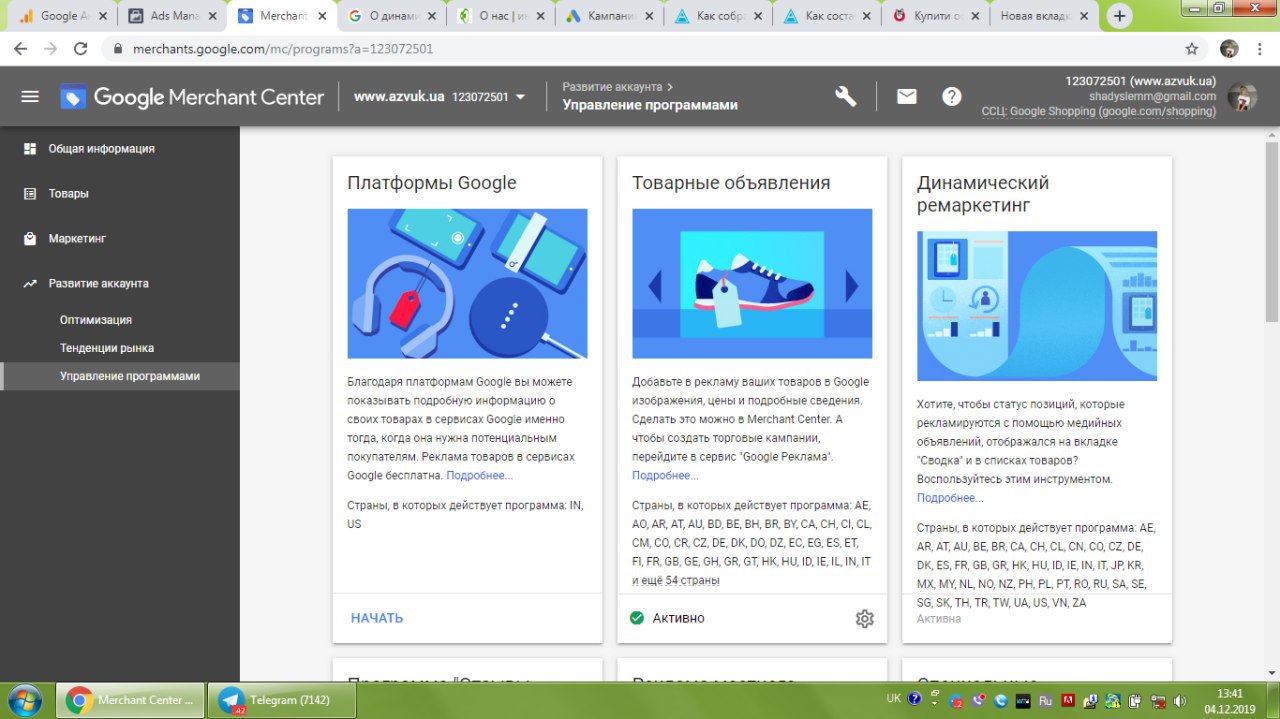Open Telegram from the taskbar
Image resolution: width=1280 pixels, height=719 pixels.
point(281,700)
